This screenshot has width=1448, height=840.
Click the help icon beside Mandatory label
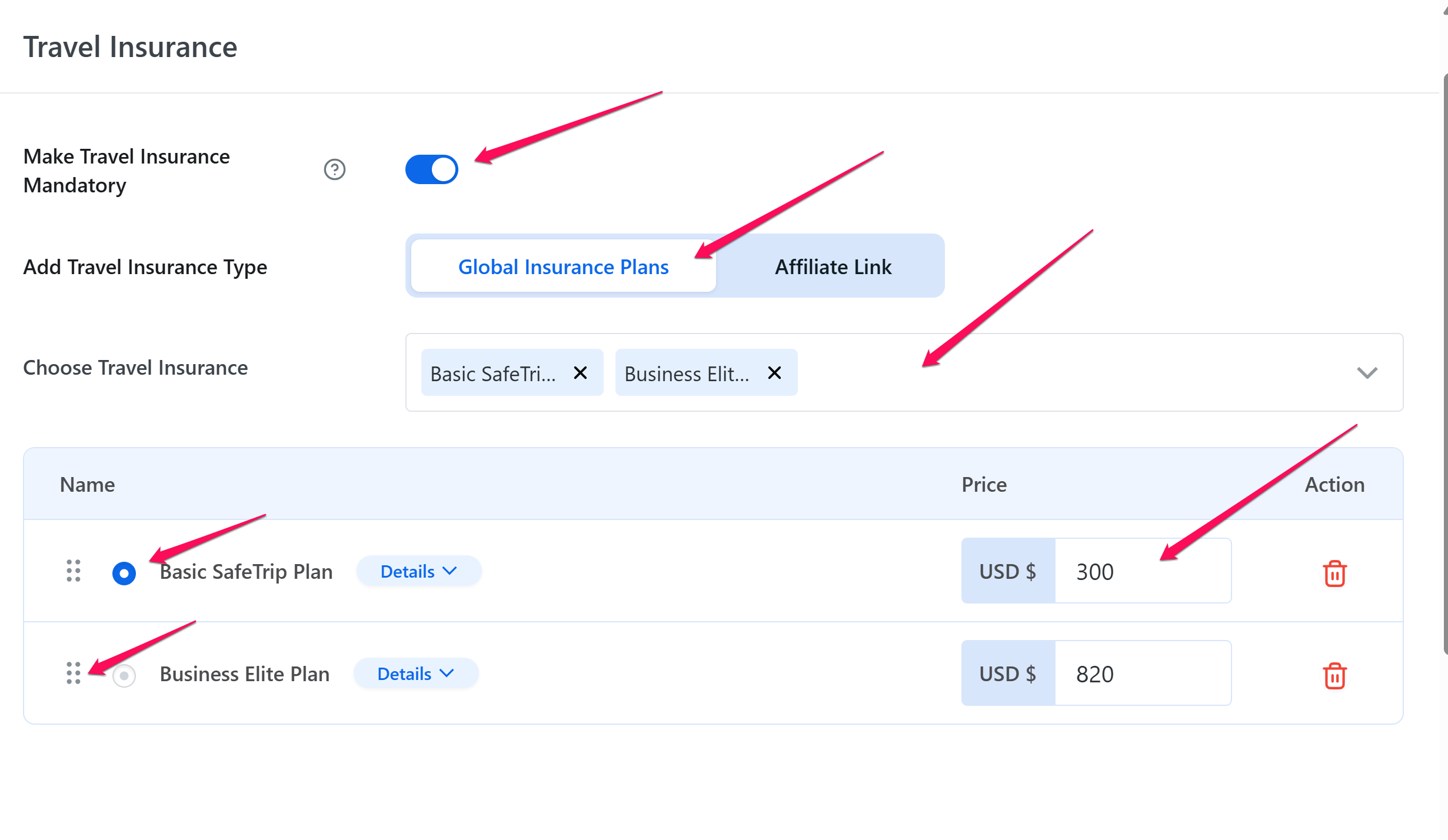(x=334, y=170)
